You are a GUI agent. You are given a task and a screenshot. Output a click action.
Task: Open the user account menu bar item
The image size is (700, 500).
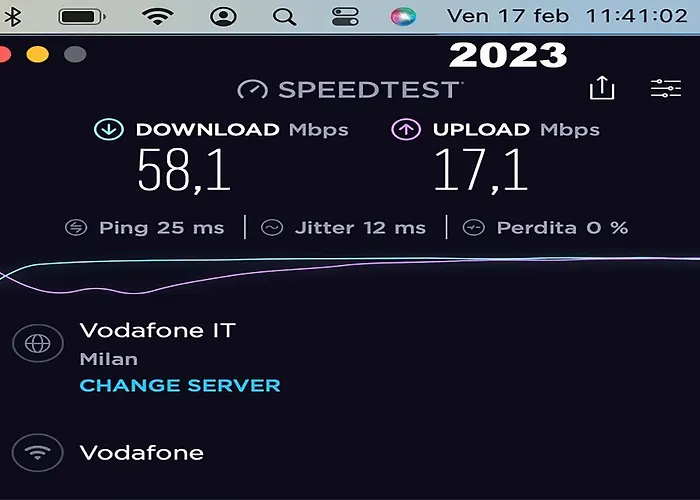pyautogui.click(x=223, y=17)
